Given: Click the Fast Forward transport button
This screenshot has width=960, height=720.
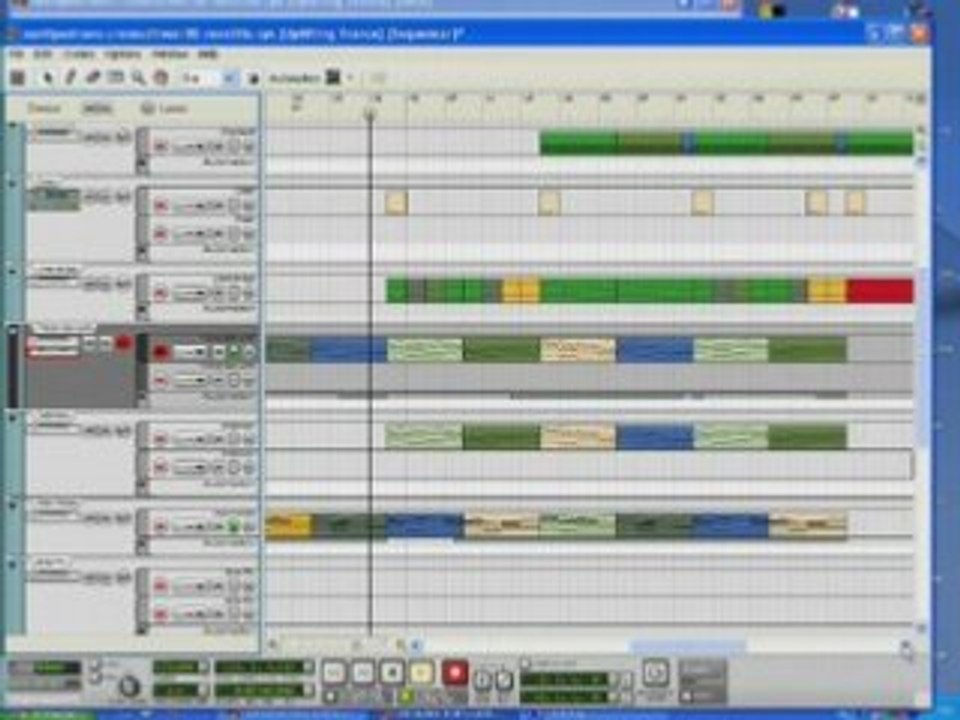Looking at the screenshot, I should click(x=362, y=673).
